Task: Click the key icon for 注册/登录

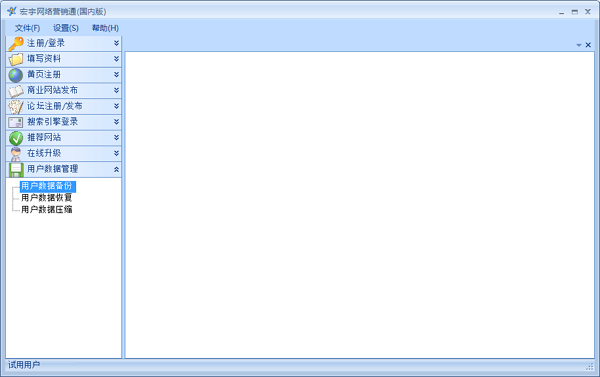Action: click(16, 44)
